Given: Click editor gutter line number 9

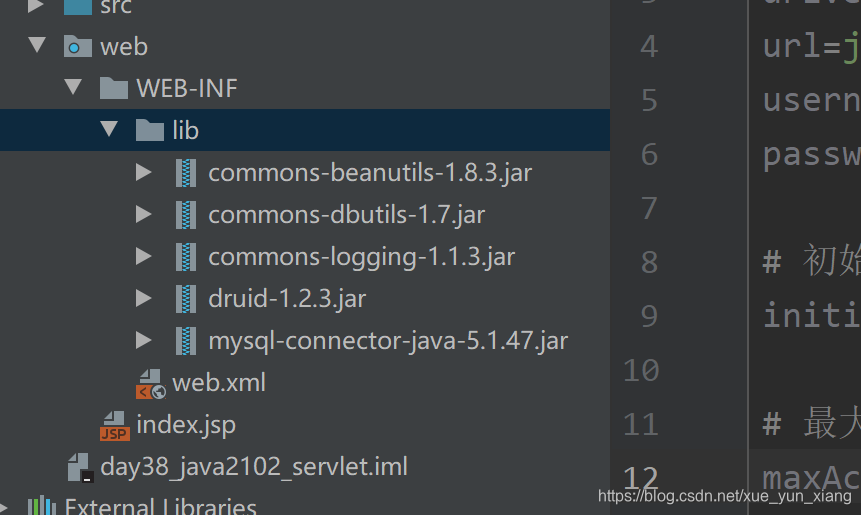Looking at the screenshot, I should coord(649,316).
